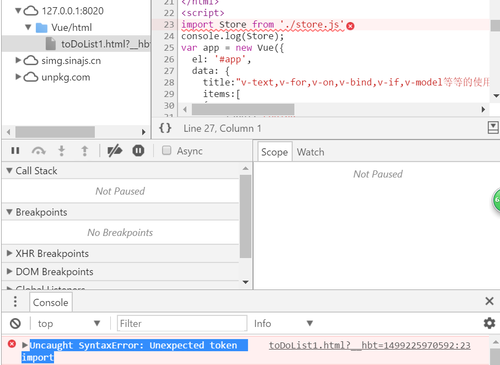Image resolution: width=500 pixels, height=365 pixels.
Task: Click the Step into function icon
Action: tap(62, 151)
